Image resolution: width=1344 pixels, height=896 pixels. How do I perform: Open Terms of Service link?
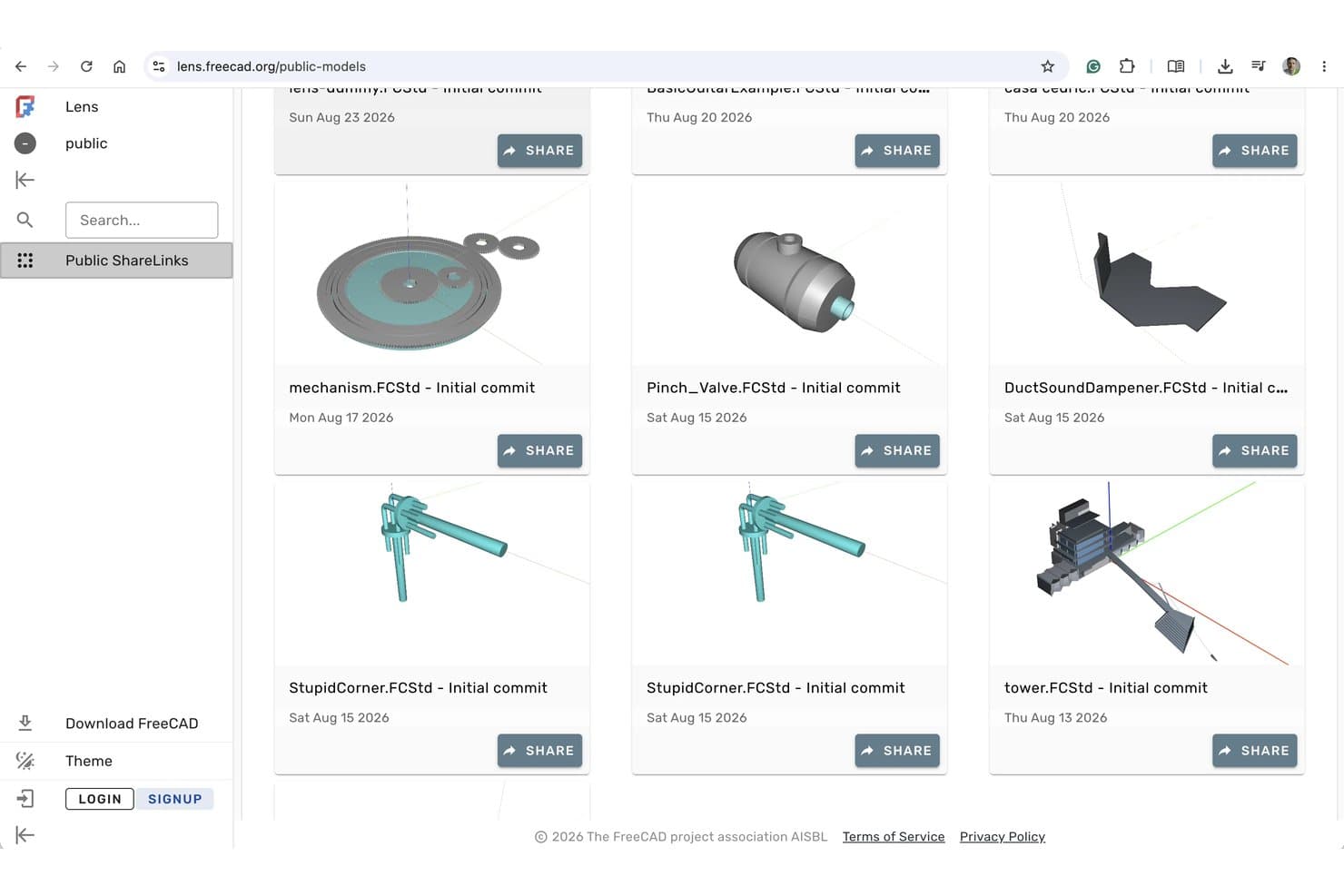894,837
